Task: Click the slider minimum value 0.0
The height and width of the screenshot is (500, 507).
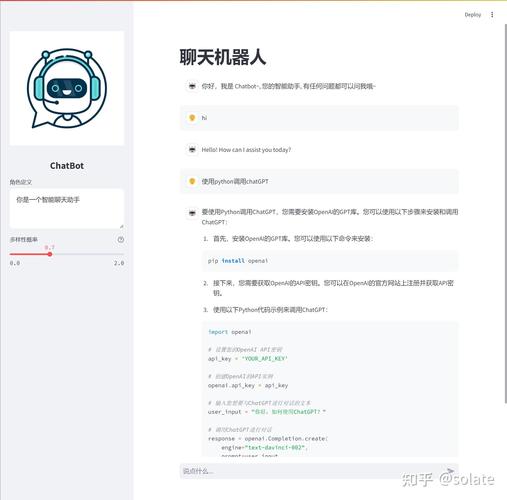Action: (15, 263)
